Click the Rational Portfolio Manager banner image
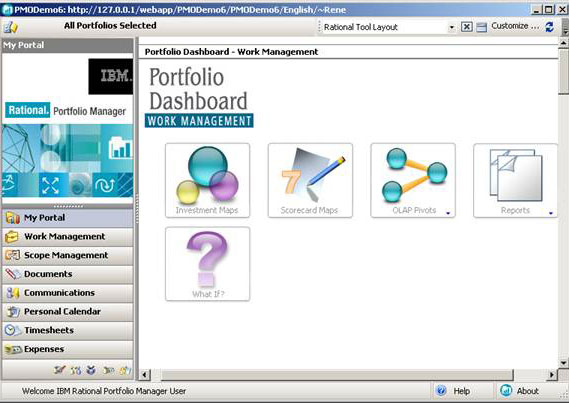This screenshot has height=403, width=569. [67, 161]
